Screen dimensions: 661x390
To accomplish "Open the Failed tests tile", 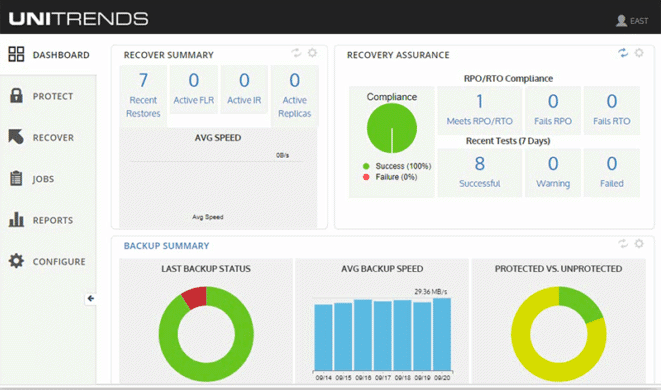I will pyautogui.click(x=612, y=173).
